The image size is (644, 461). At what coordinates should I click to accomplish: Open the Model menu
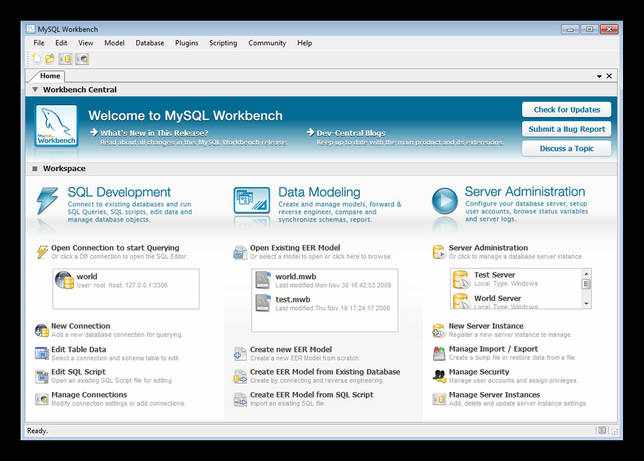(114, 43)
